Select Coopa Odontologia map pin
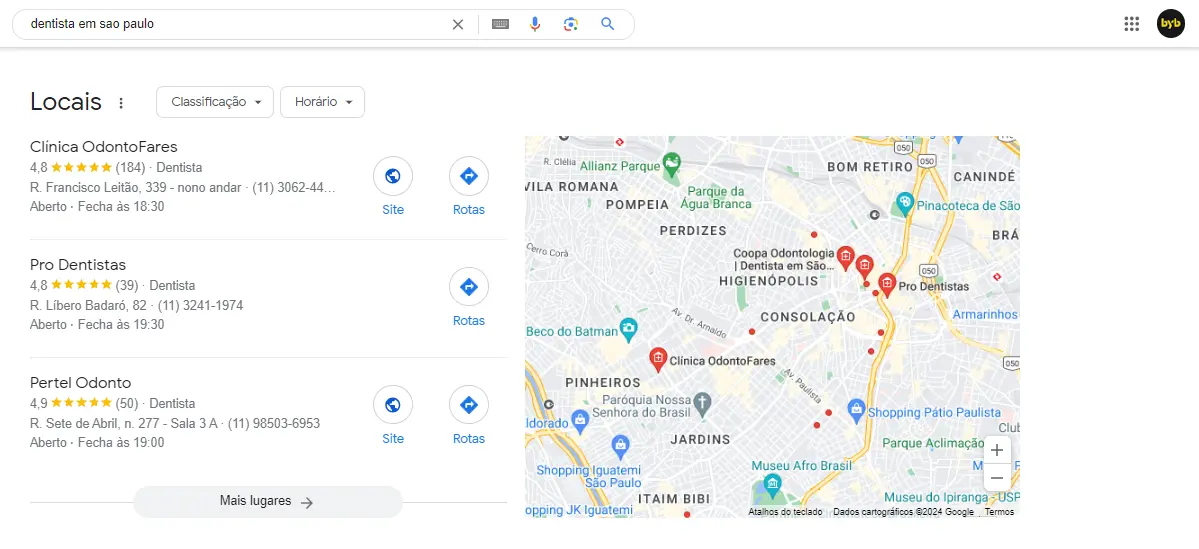Image resolution: width=1199 pixels, height=549 pixels. [x=845, y=258]
